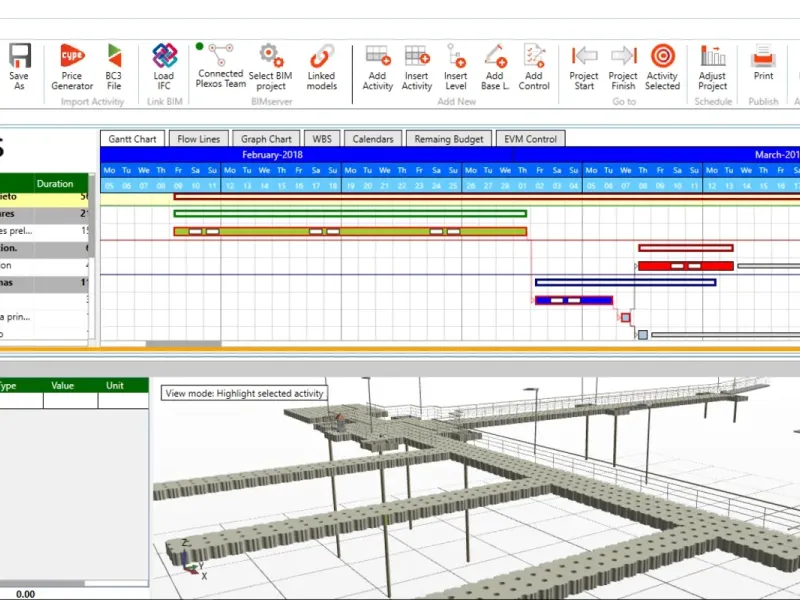Click the Insert Activity icon

(417, 66)
